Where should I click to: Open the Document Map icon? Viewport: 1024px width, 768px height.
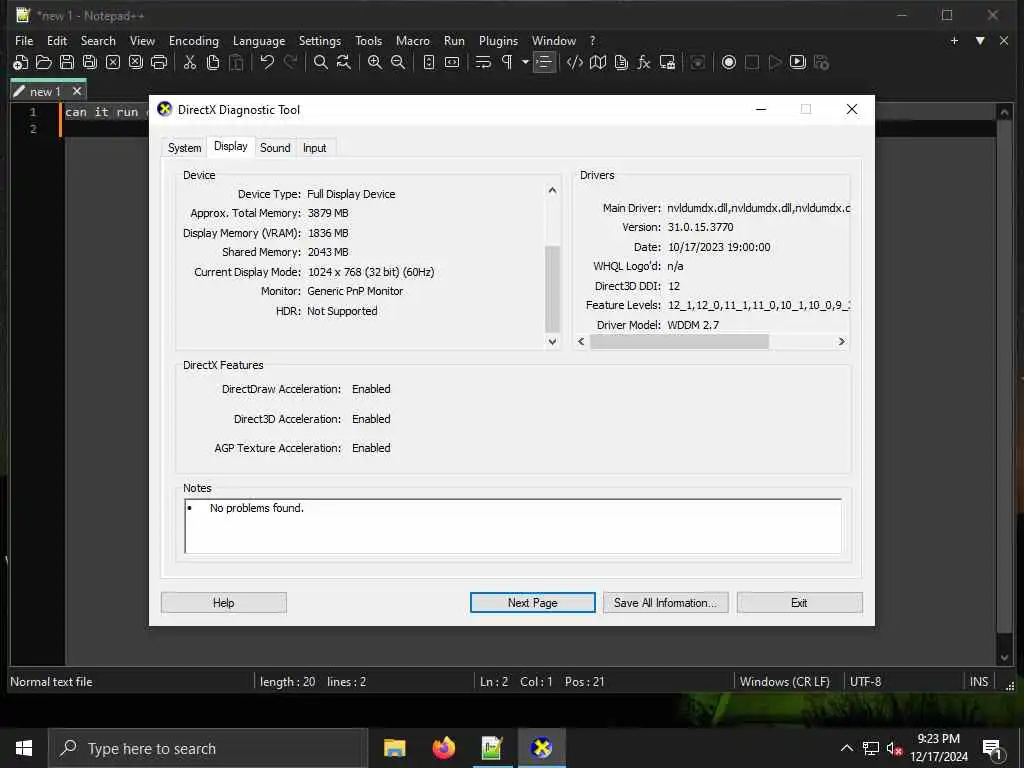[x=598, y=63]
